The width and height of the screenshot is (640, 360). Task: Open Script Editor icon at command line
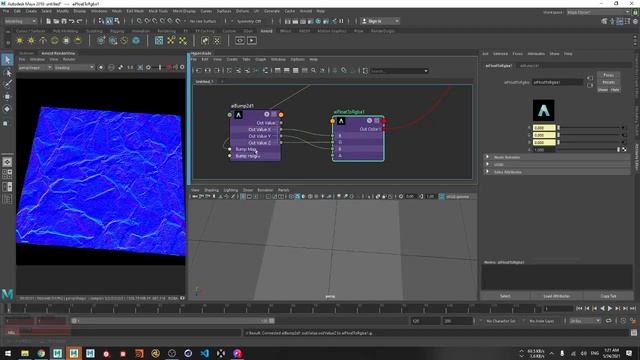click(634, 333)
